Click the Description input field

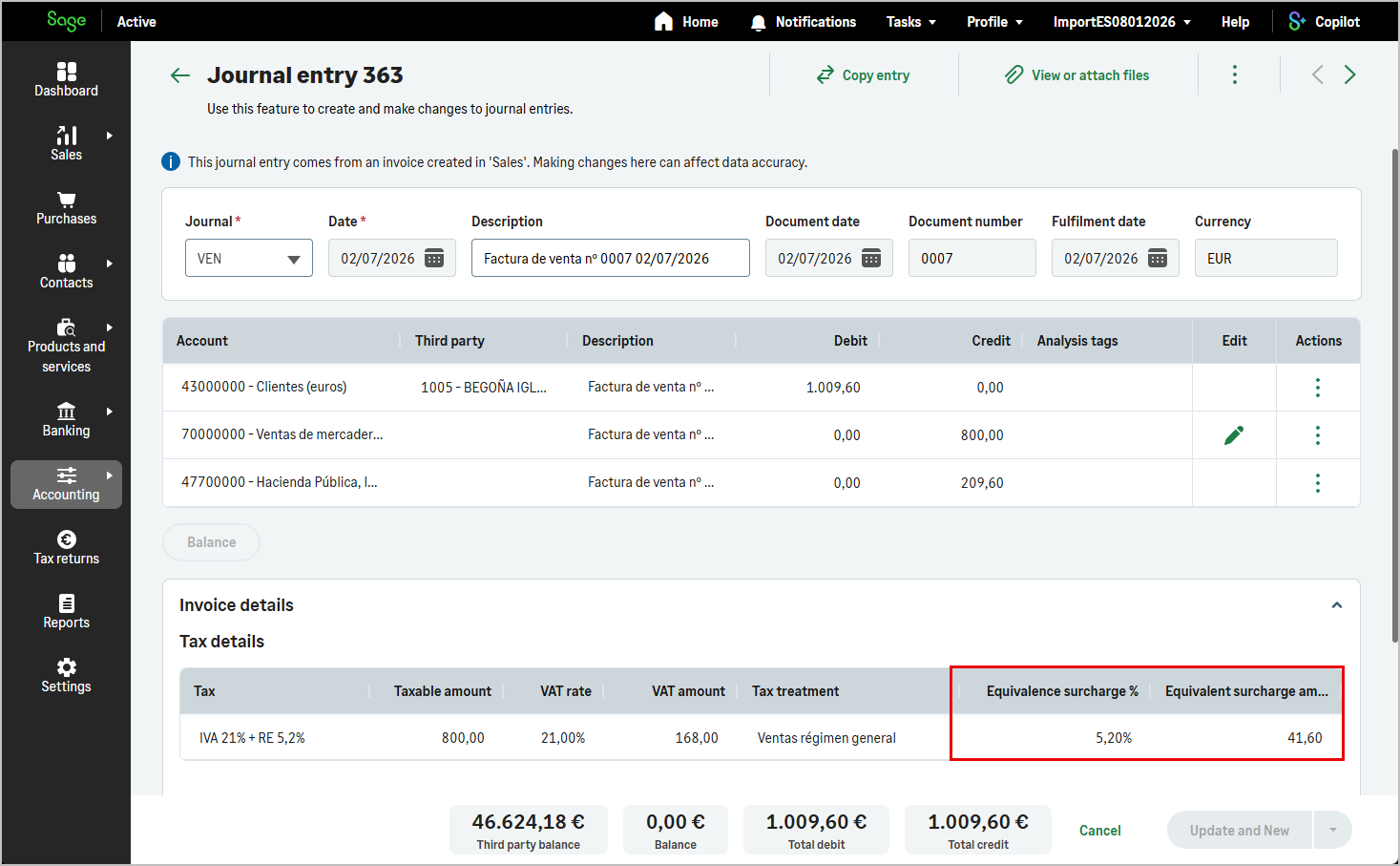point(611,258)
